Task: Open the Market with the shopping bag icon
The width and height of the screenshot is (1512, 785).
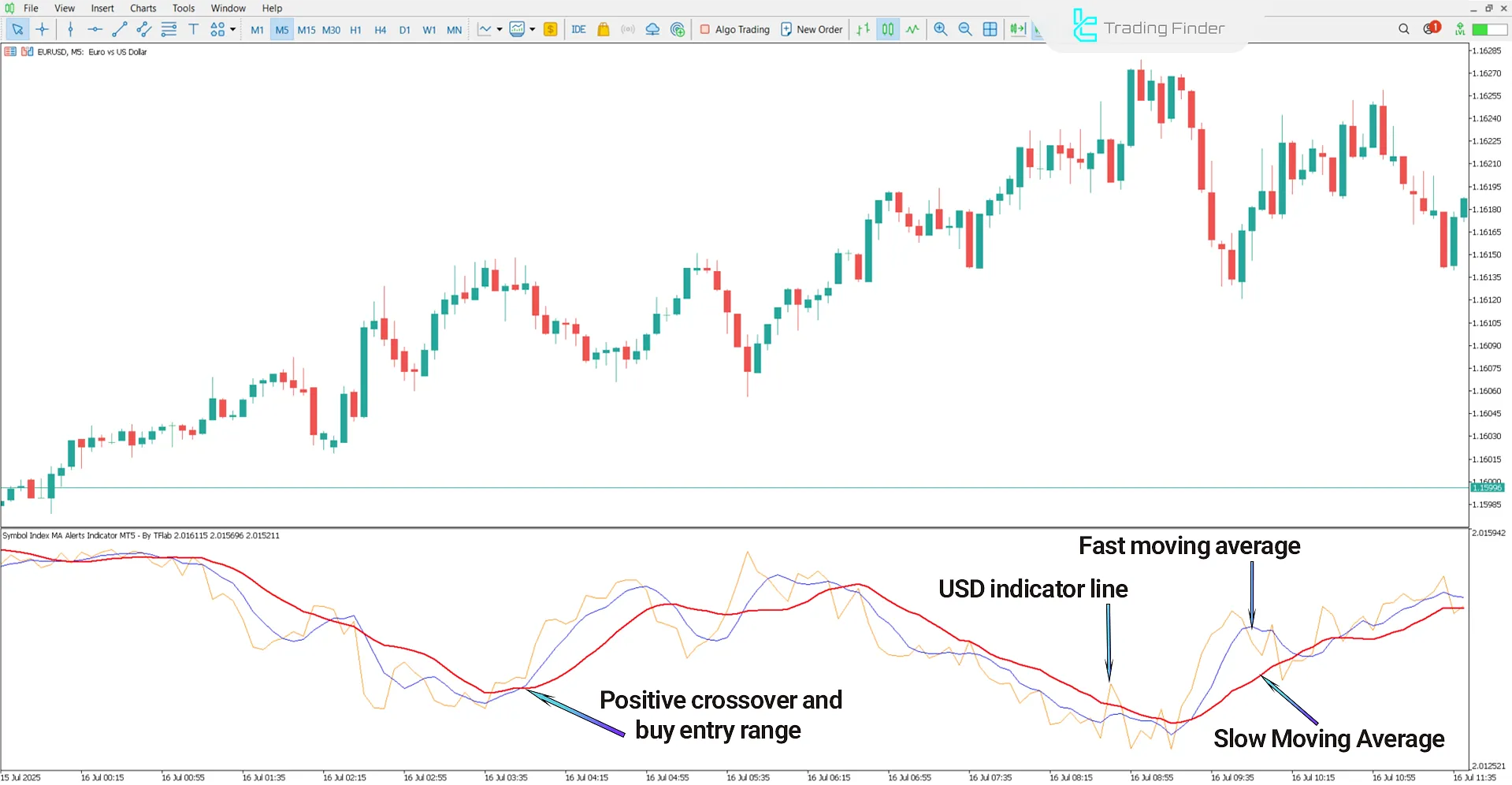Action: click(x=603, y=29)
